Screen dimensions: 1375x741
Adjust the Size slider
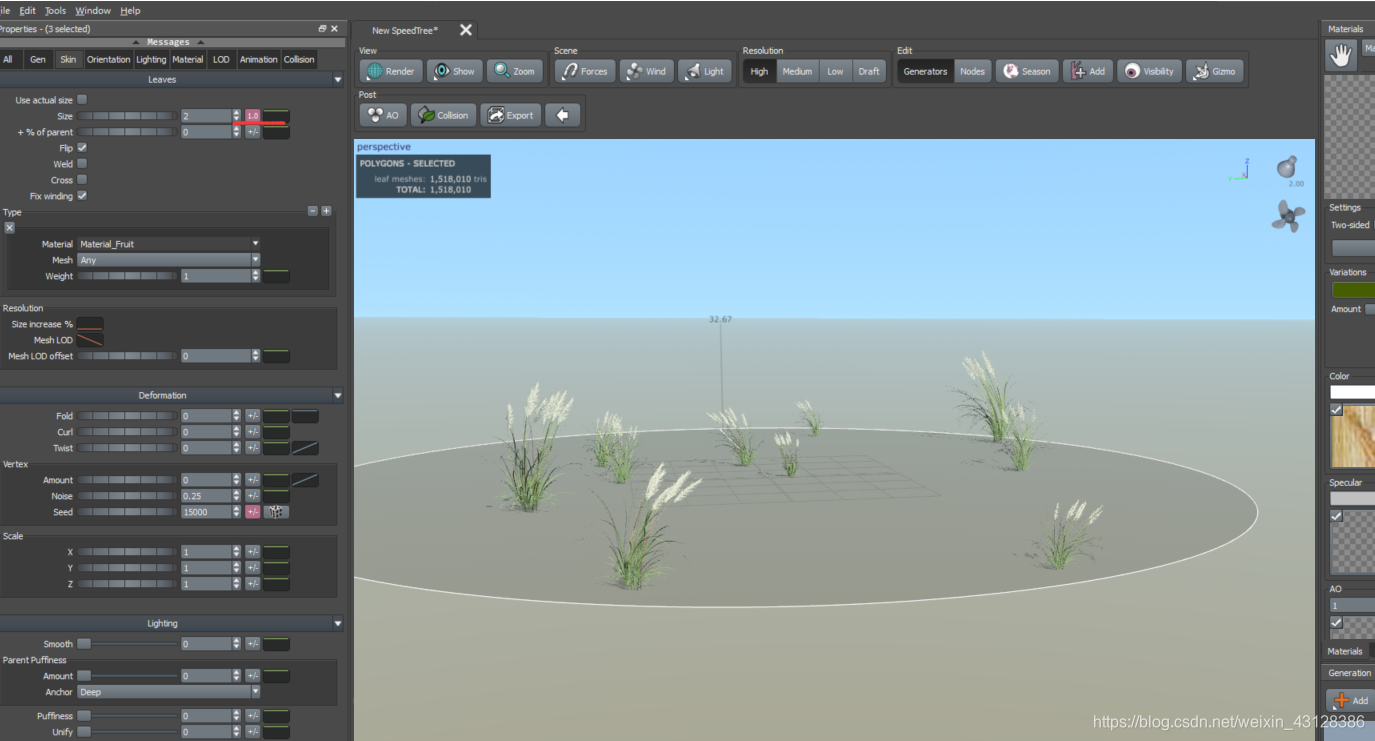pyautogui.click(x=128, y=116)
